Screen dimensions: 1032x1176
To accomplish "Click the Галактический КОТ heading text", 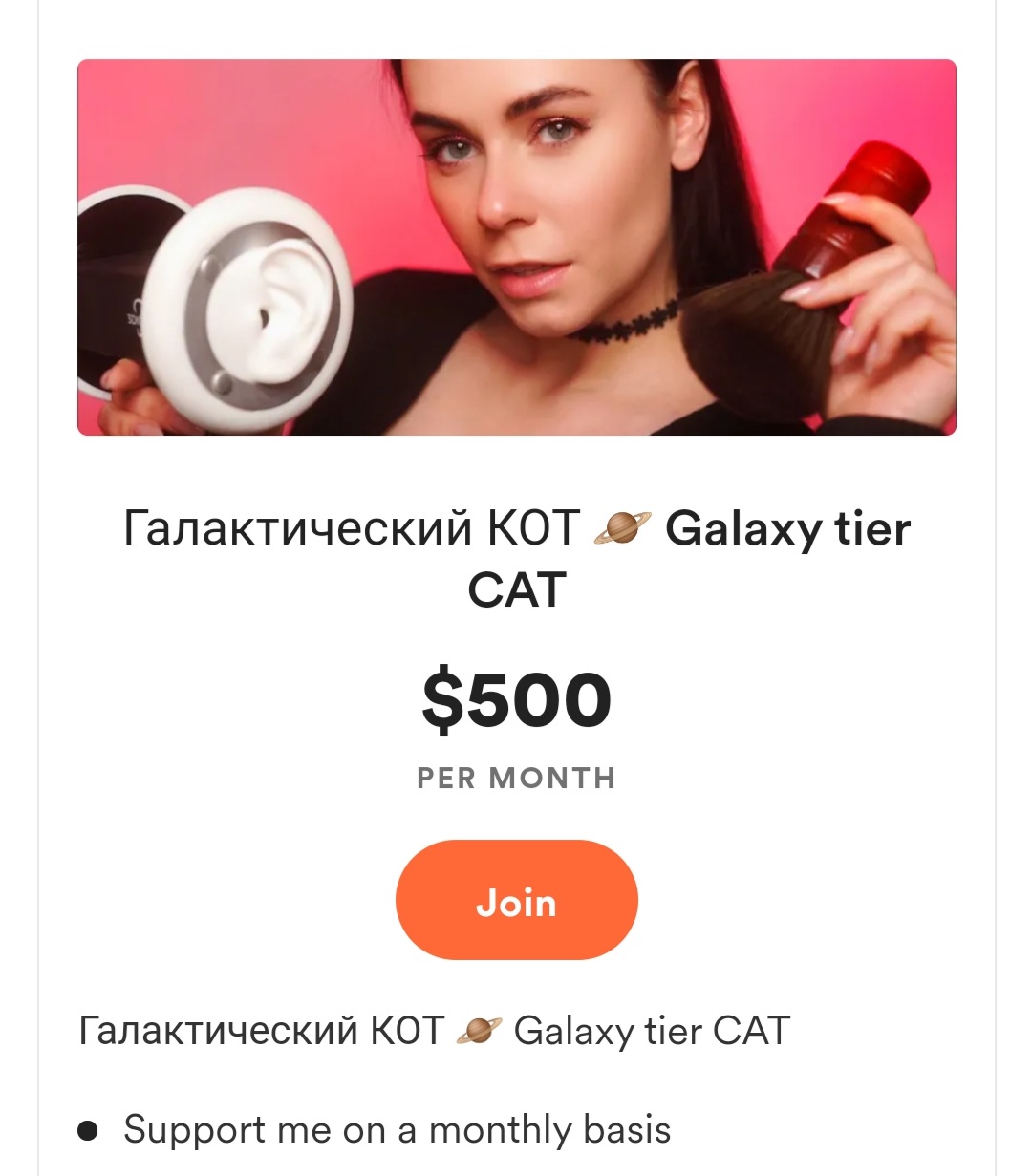I will (x=351, y=528).
